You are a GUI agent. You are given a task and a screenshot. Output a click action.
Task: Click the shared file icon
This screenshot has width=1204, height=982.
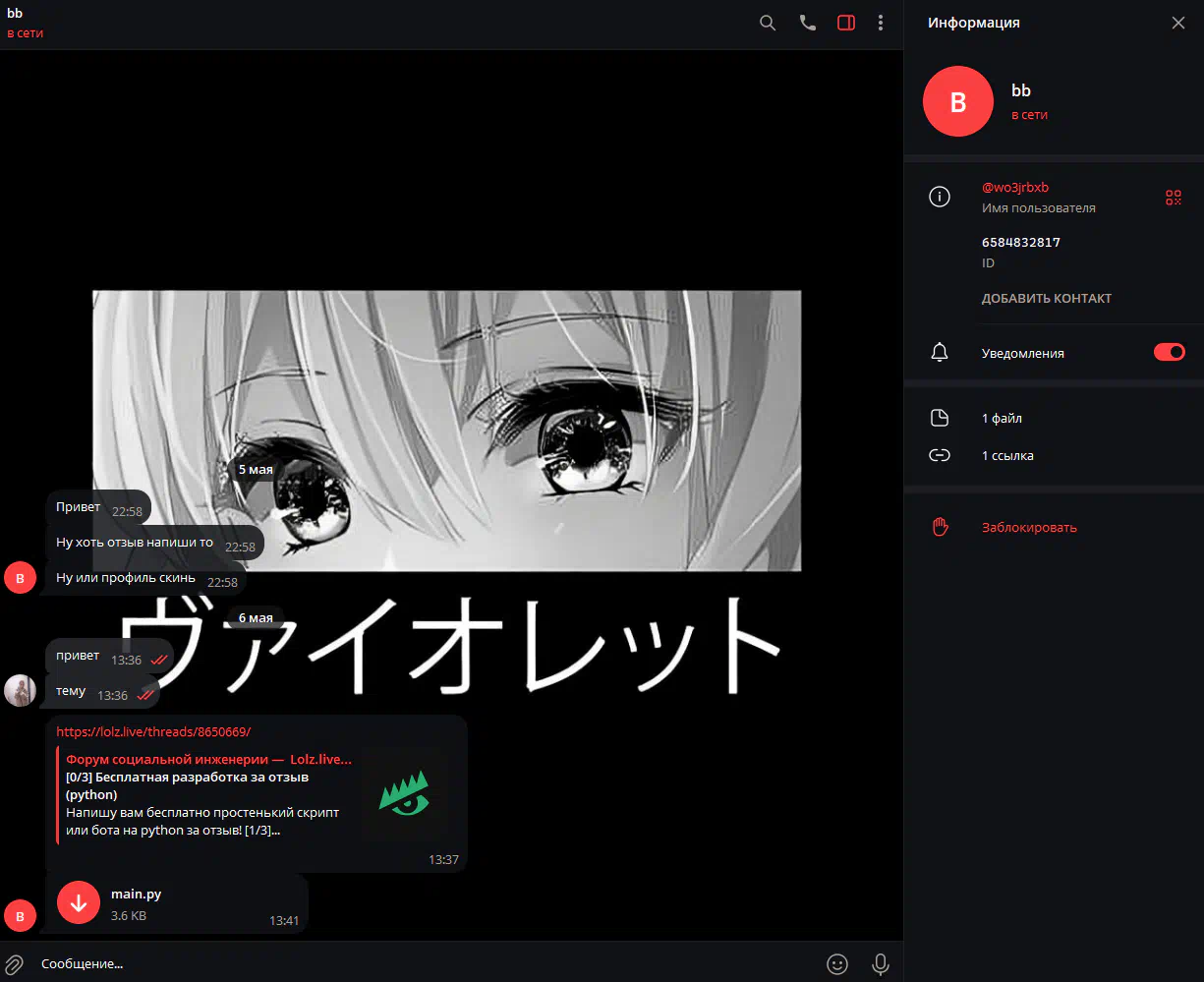940,419
